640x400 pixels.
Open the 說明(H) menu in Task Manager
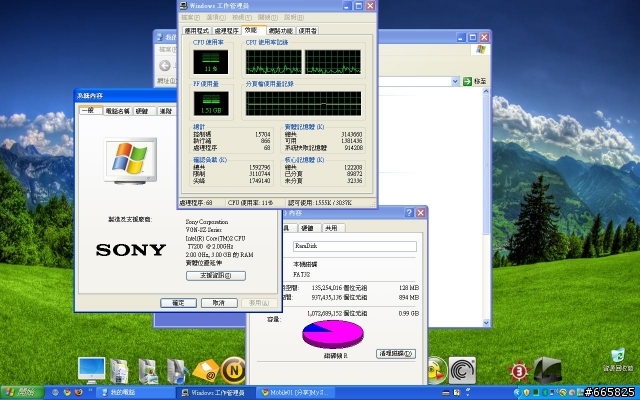click(294, 18)
